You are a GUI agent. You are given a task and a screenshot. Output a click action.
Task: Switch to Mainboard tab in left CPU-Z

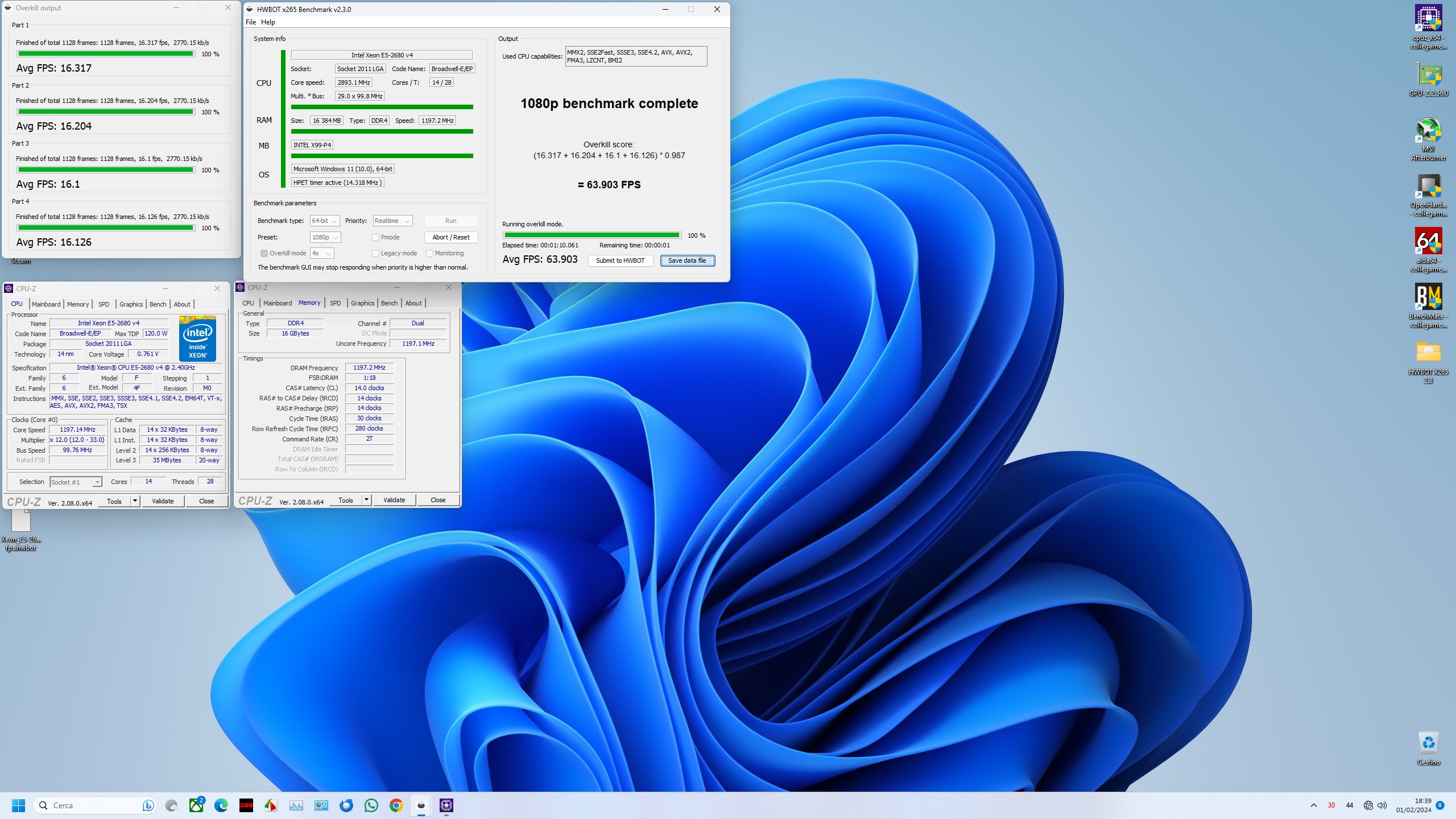point(46,304)
